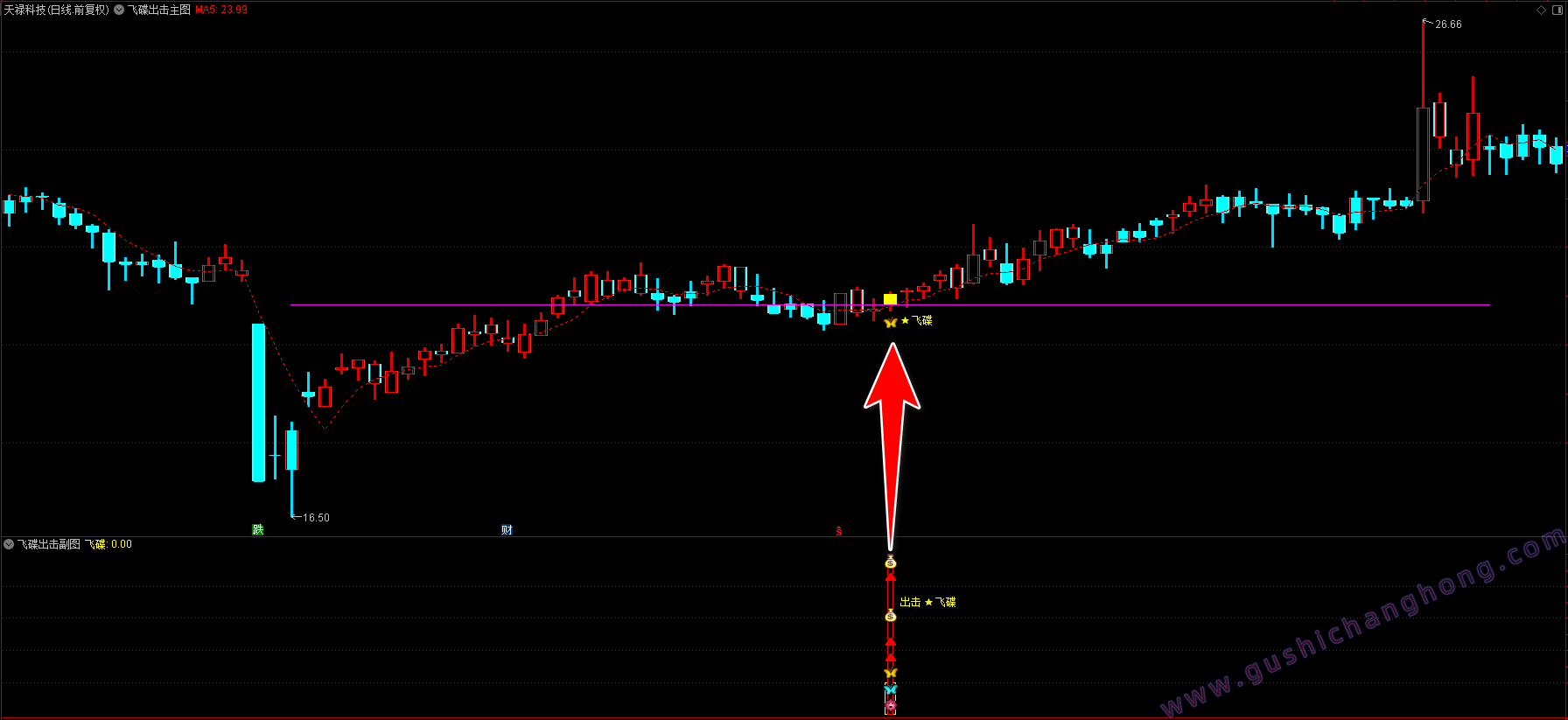Image resolution: width=1568 pixels, height=720 pixels.
Task: Click the pink flower face icon in sub-chart
Action: pos(891,705)
